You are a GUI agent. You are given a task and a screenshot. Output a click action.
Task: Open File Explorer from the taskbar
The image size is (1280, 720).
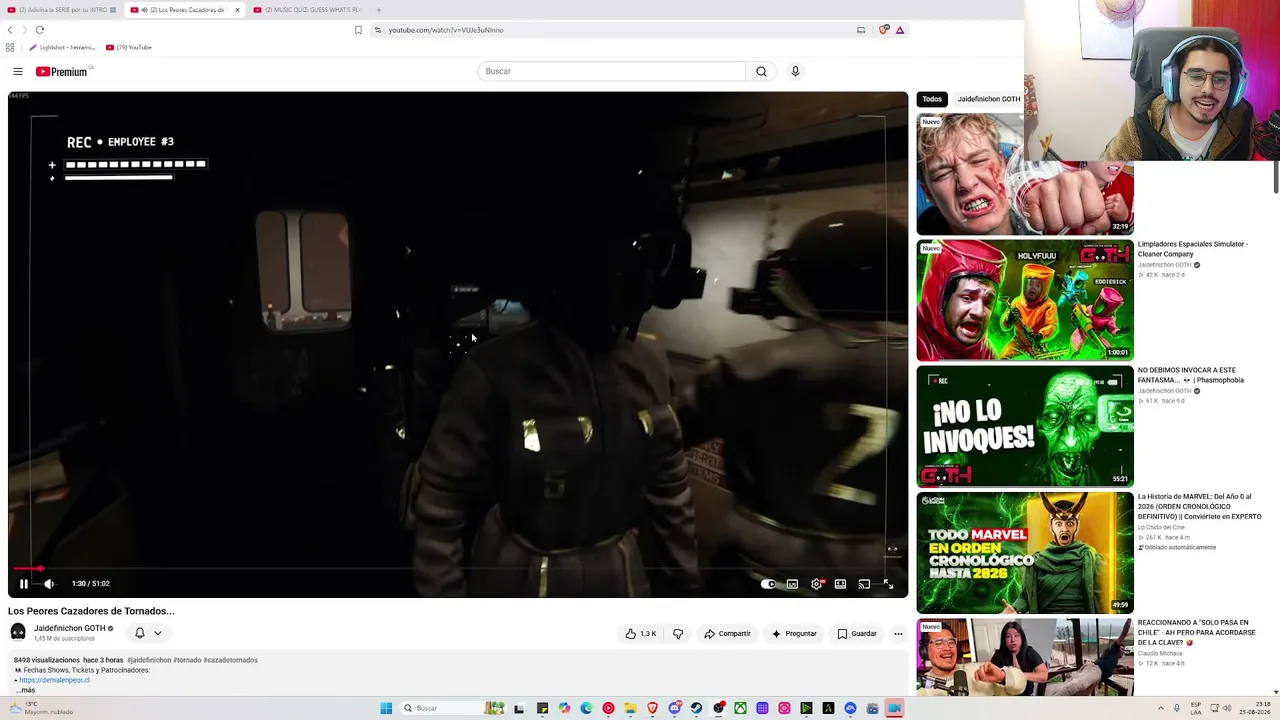pos(630,709)
